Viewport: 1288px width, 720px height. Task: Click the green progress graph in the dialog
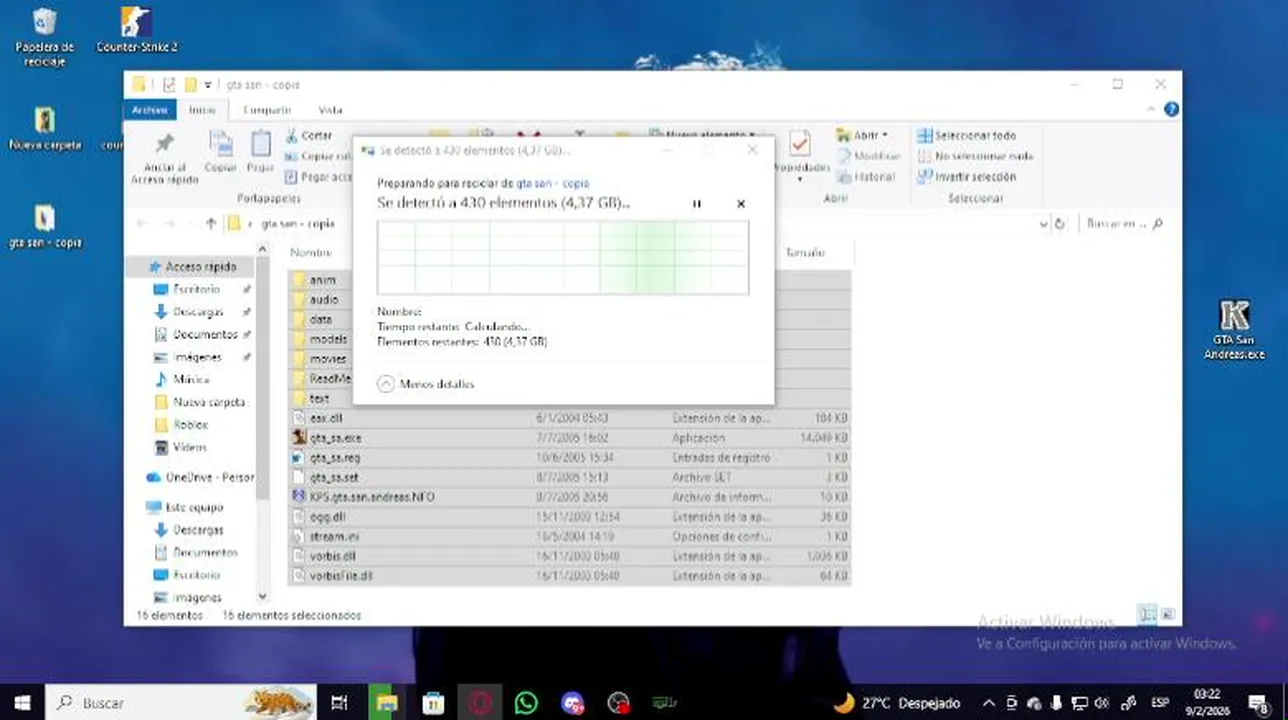tap(563, 258)
